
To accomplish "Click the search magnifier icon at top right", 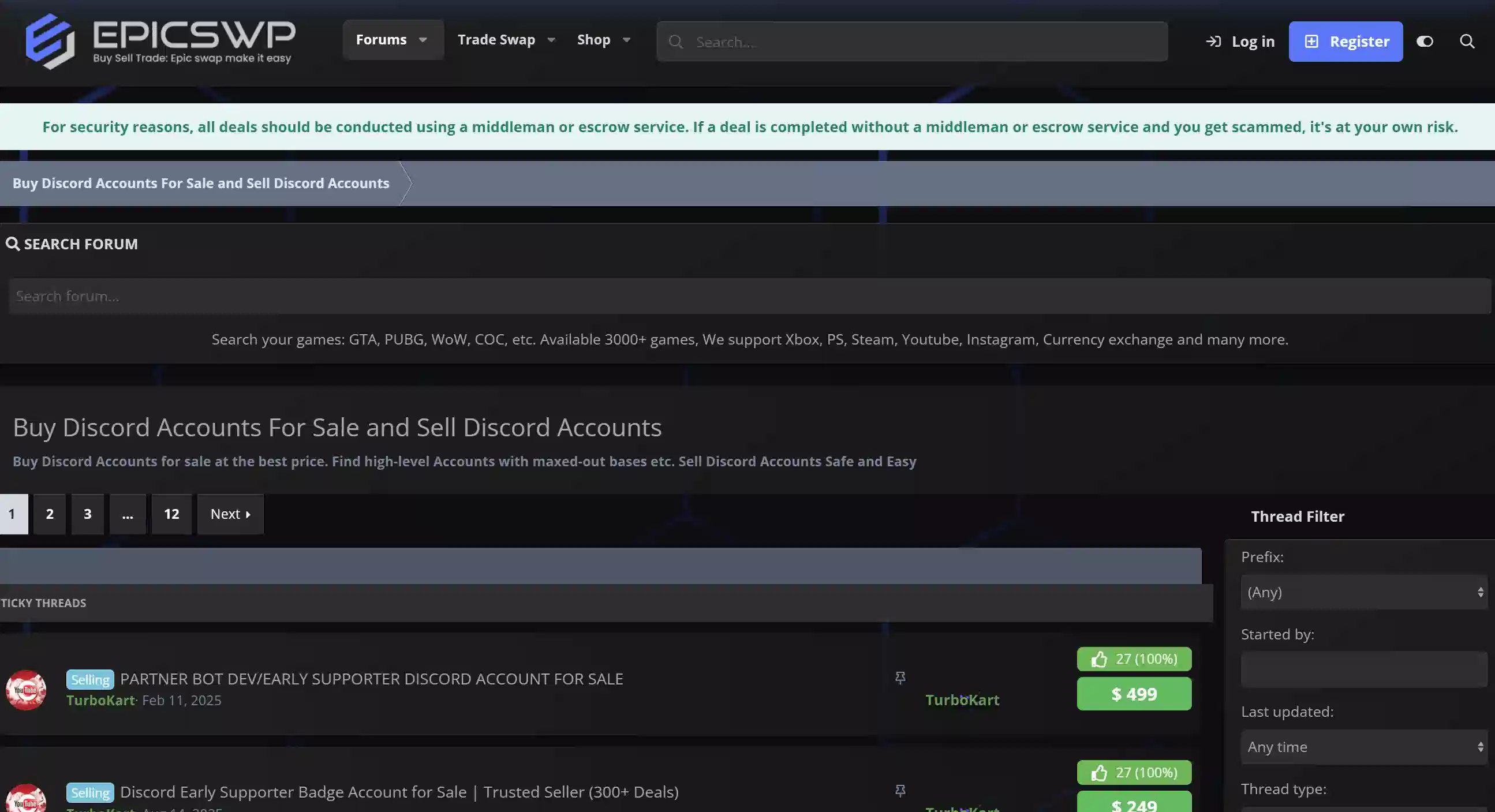I will [1468, 41].
